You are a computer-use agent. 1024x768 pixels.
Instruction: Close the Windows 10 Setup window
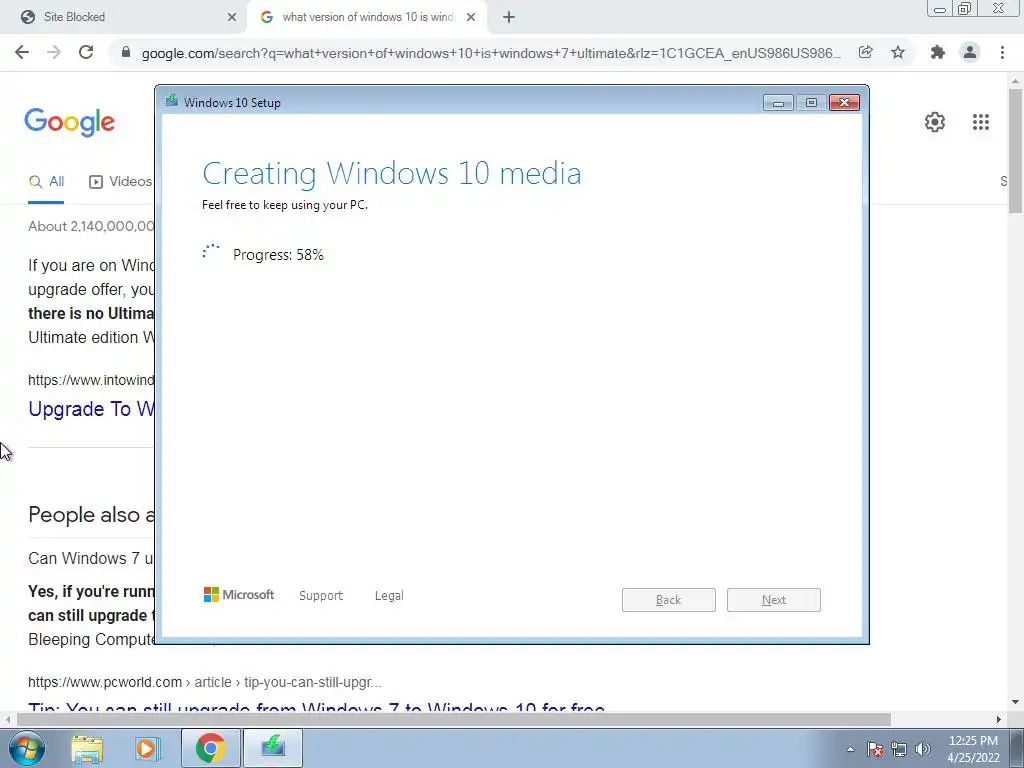(x=844, y=103)
